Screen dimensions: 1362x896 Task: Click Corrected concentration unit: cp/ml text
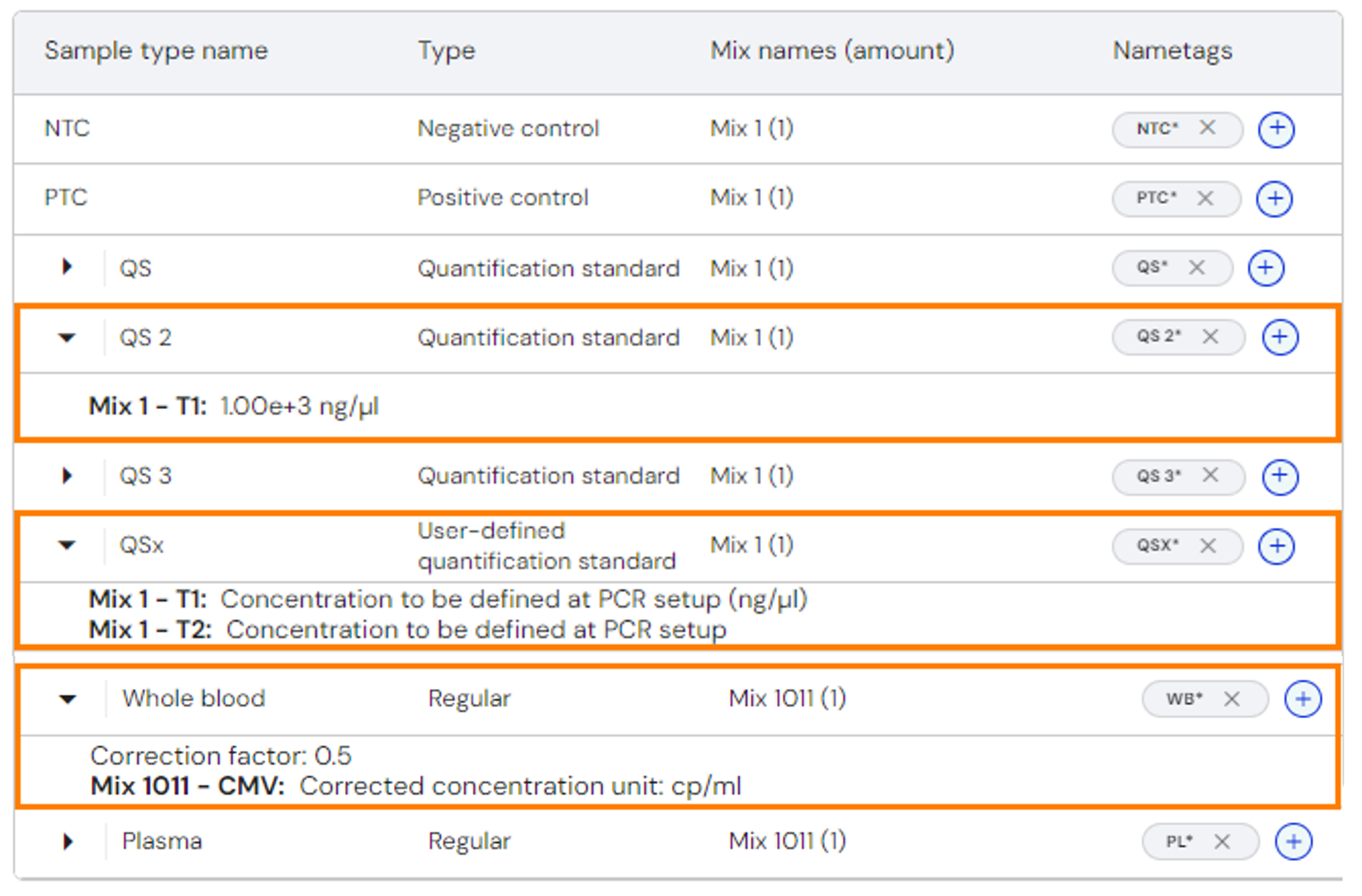520,786
